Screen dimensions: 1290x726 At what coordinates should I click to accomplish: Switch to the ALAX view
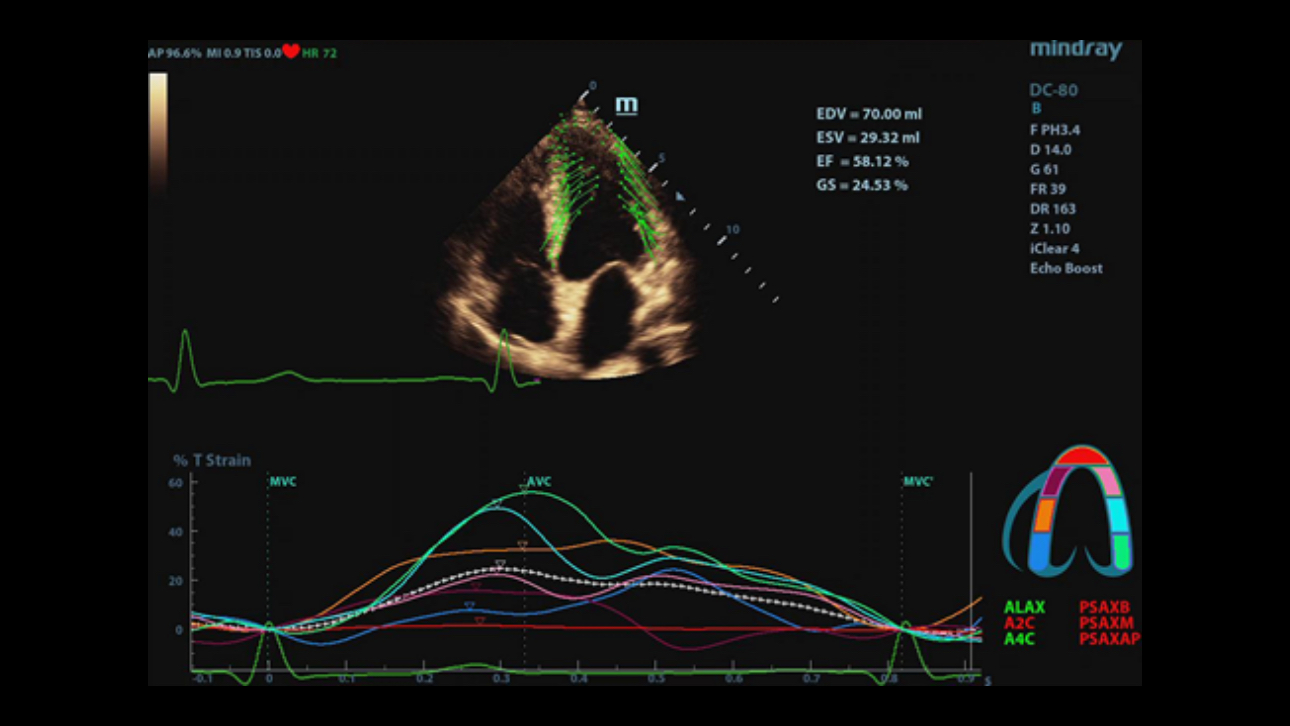coord(1024,607)
